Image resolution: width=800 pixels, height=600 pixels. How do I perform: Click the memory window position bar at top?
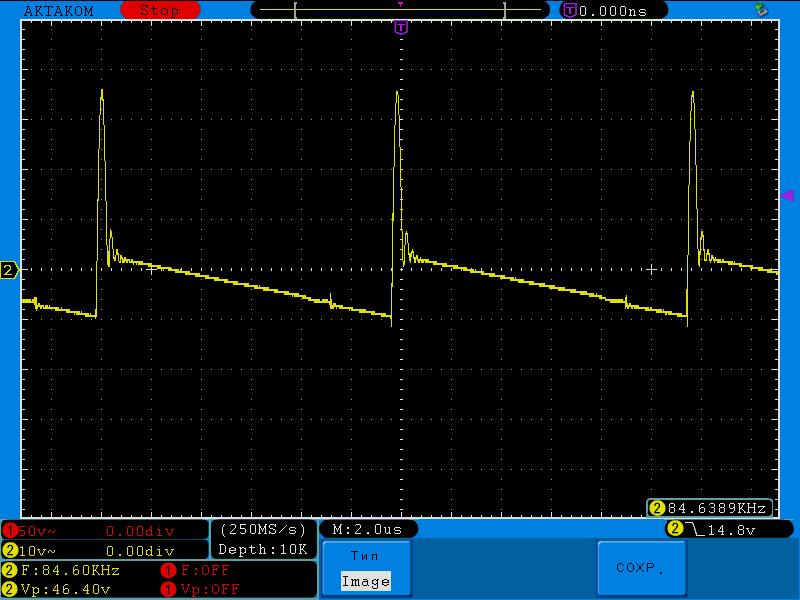(x=400, y=10)
